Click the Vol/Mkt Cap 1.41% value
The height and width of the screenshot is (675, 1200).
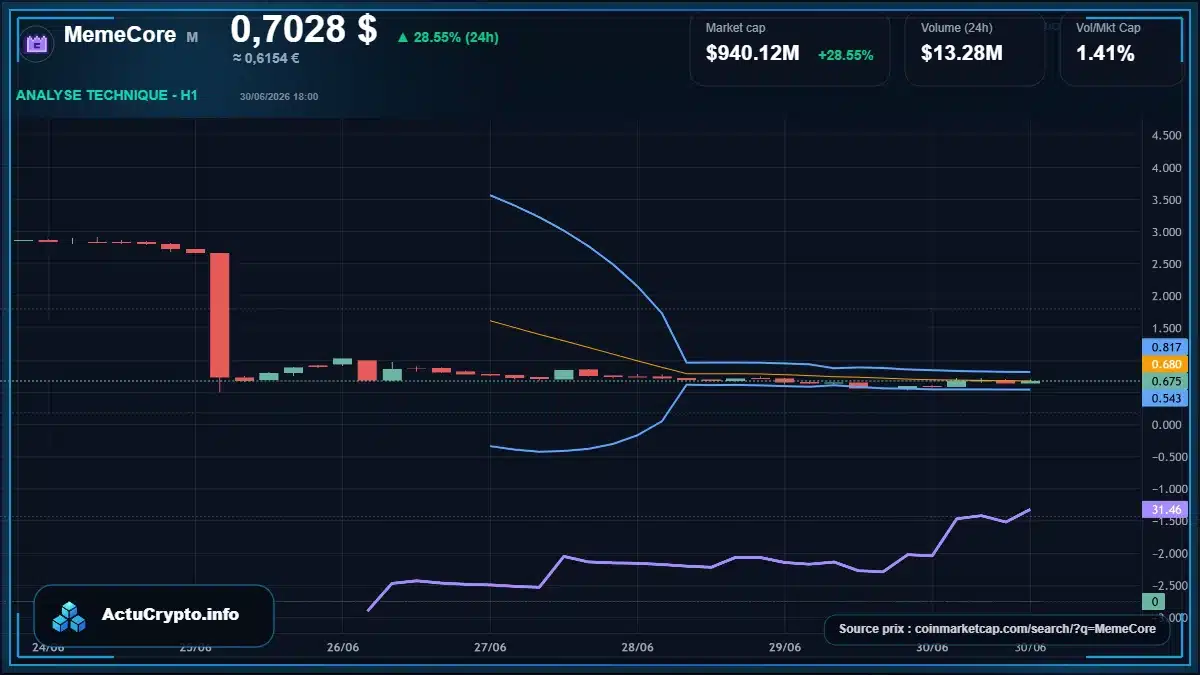1105,54
